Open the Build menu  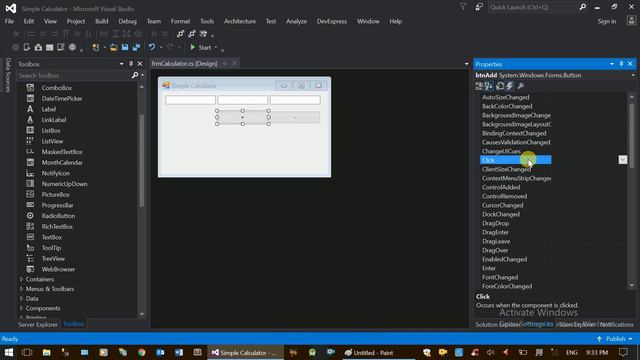(x=102, y=21)
